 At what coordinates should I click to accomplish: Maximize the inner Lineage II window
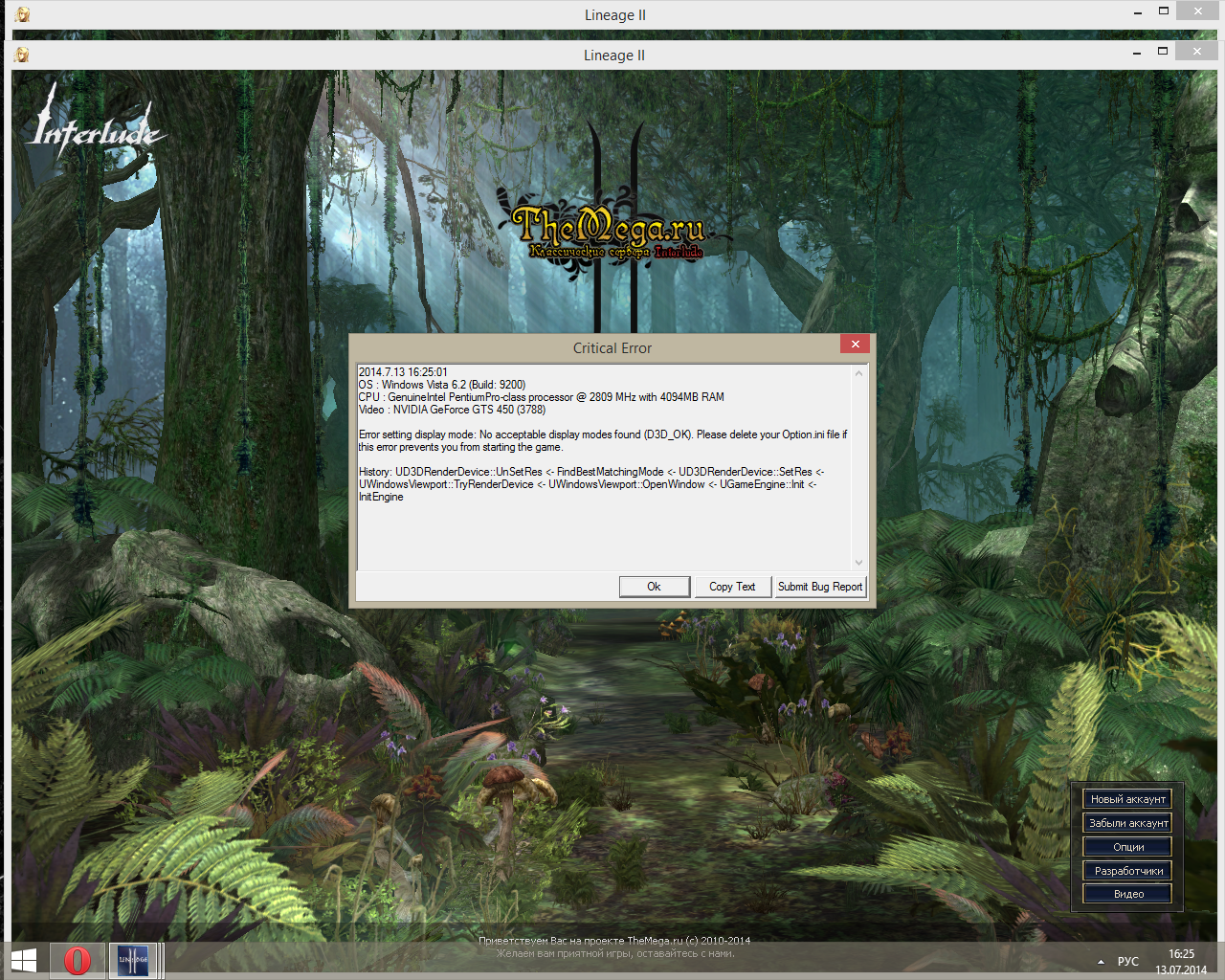coord(1163,52)
